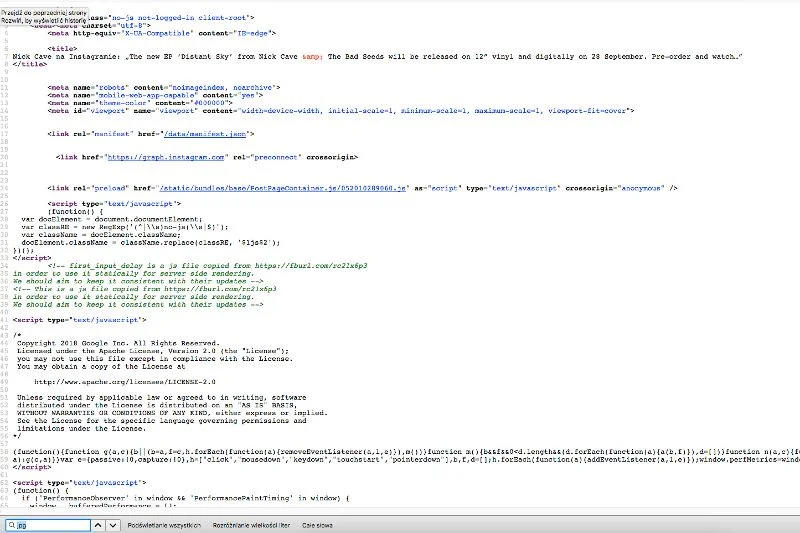800x533 pixels.
Task: Click the 'PerformanceObserver' if-statement line
Action: (x=185, y=498)
